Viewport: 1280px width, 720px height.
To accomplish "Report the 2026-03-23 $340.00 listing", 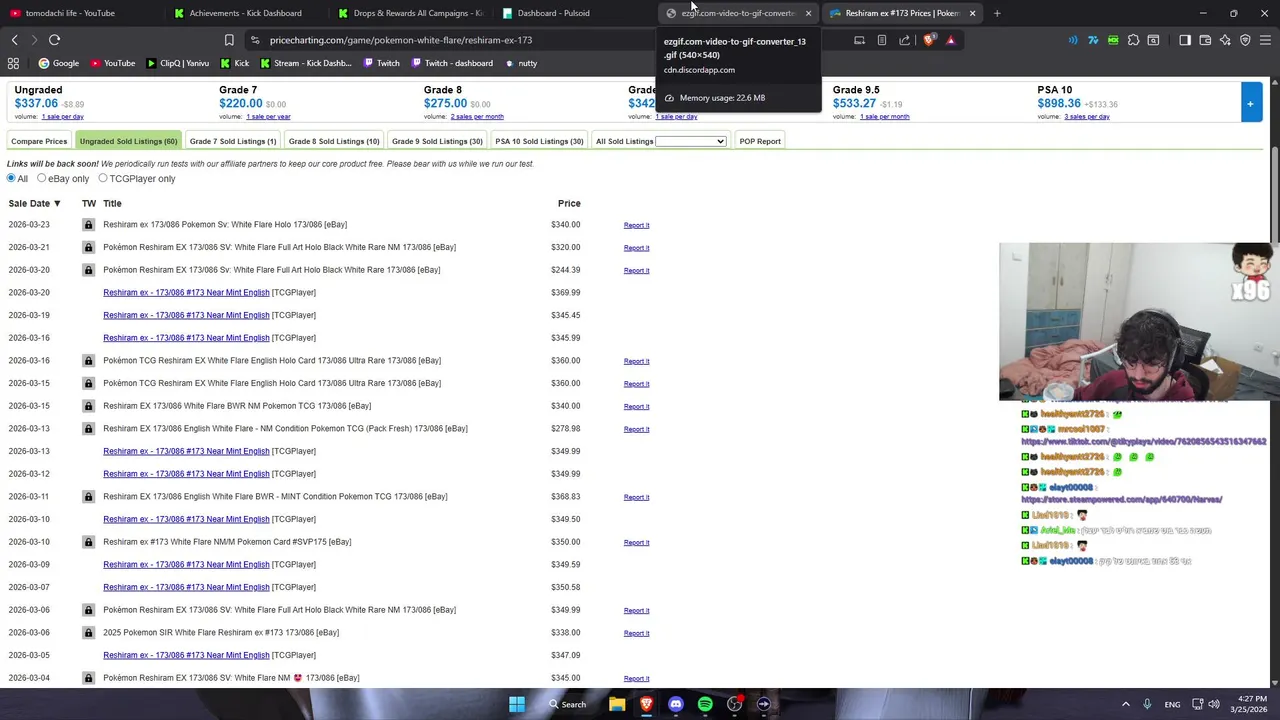I will click(636, 225).
